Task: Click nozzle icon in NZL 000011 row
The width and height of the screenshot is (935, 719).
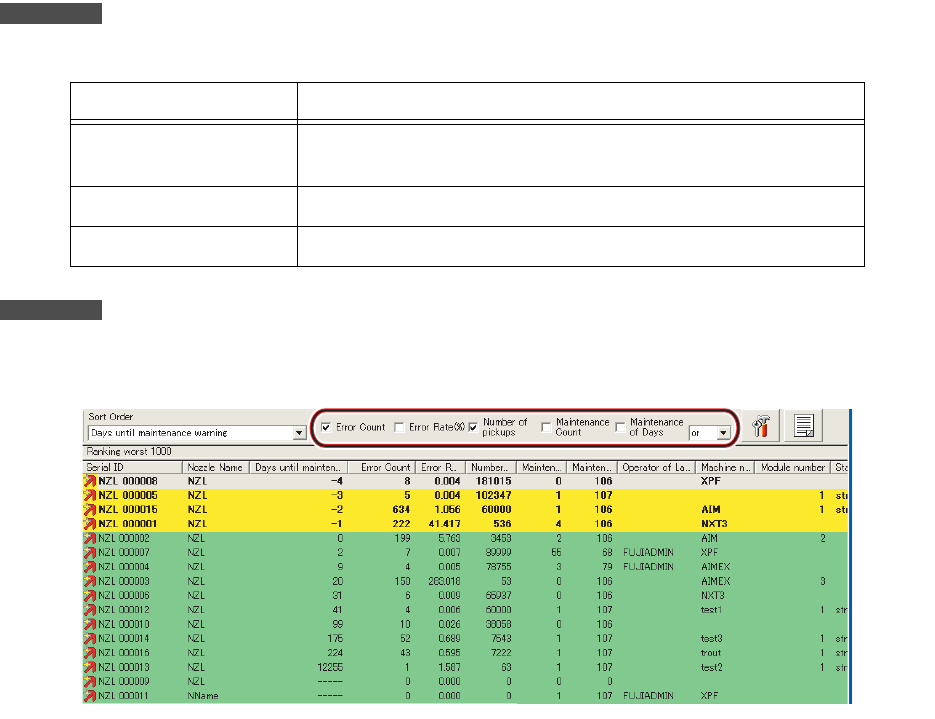Action: tap(90, 695)
